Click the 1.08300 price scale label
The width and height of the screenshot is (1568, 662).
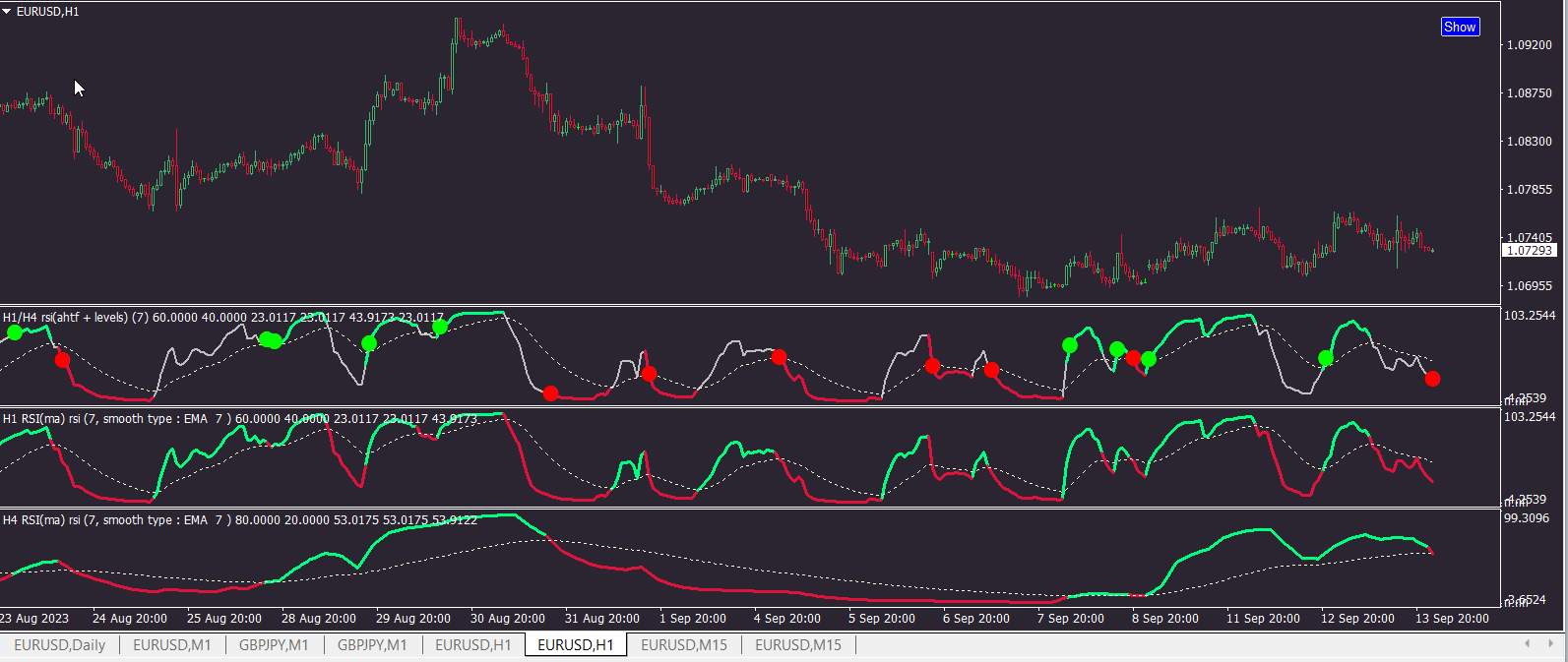tap(1530, 142)
